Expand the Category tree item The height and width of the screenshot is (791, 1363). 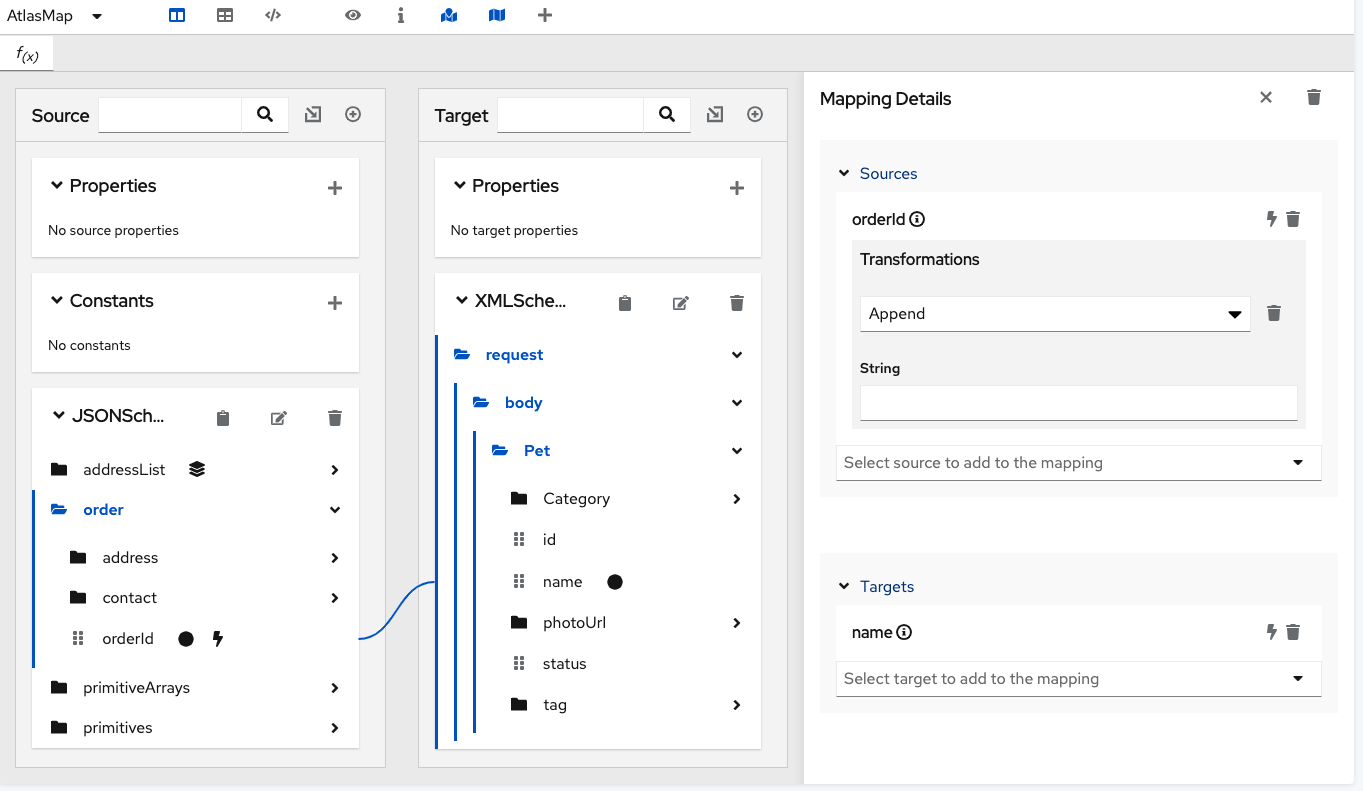click(x=737, y=498)
